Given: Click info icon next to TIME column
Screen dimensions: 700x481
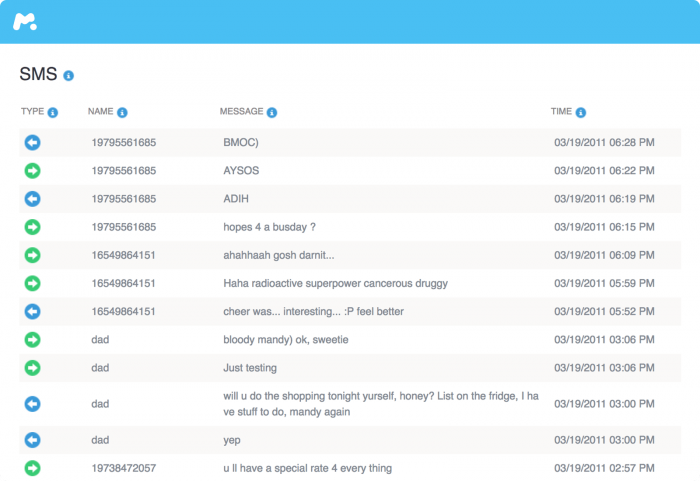Looking at the screenshot, I should click(x=581, y=113).
